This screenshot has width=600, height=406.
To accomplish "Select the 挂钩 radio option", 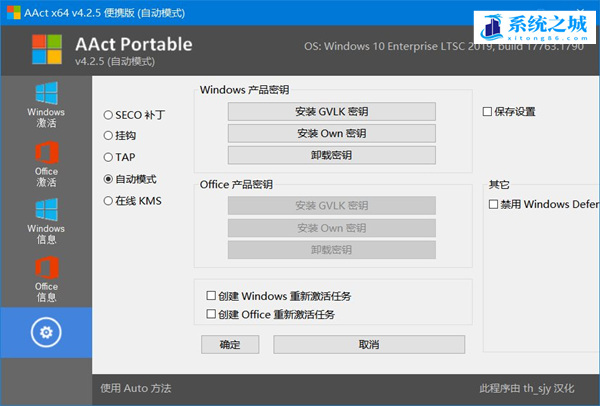I will point(108,135).
